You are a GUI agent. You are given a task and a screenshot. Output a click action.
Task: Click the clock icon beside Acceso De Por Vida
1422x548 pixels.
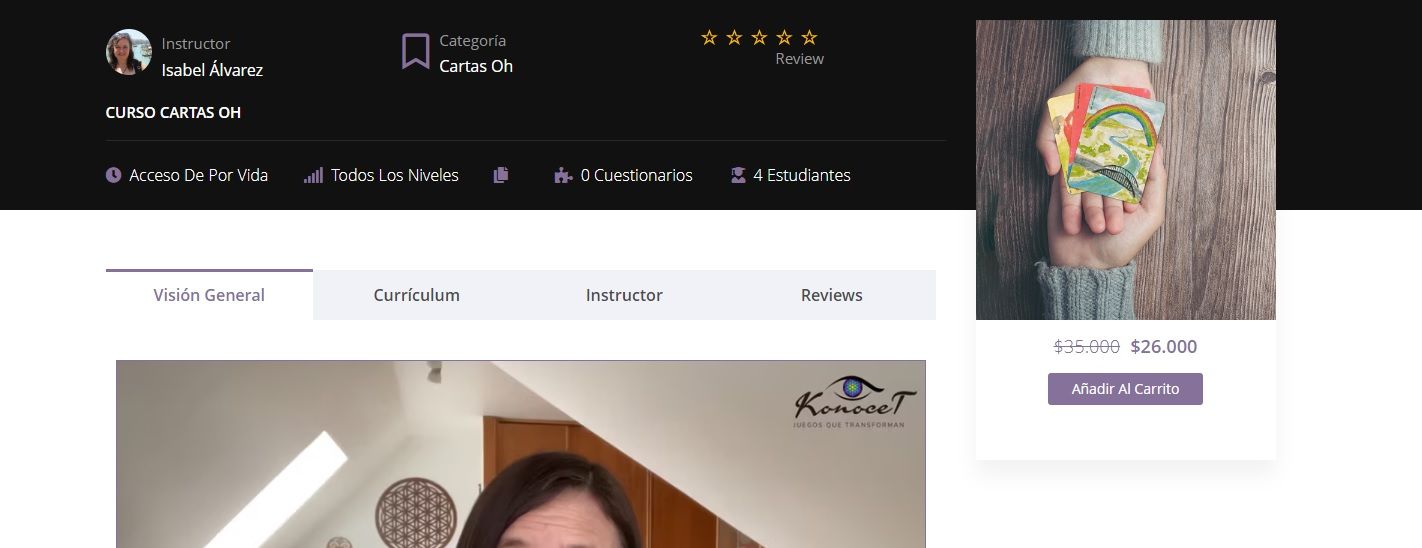(x=114, y=175)
